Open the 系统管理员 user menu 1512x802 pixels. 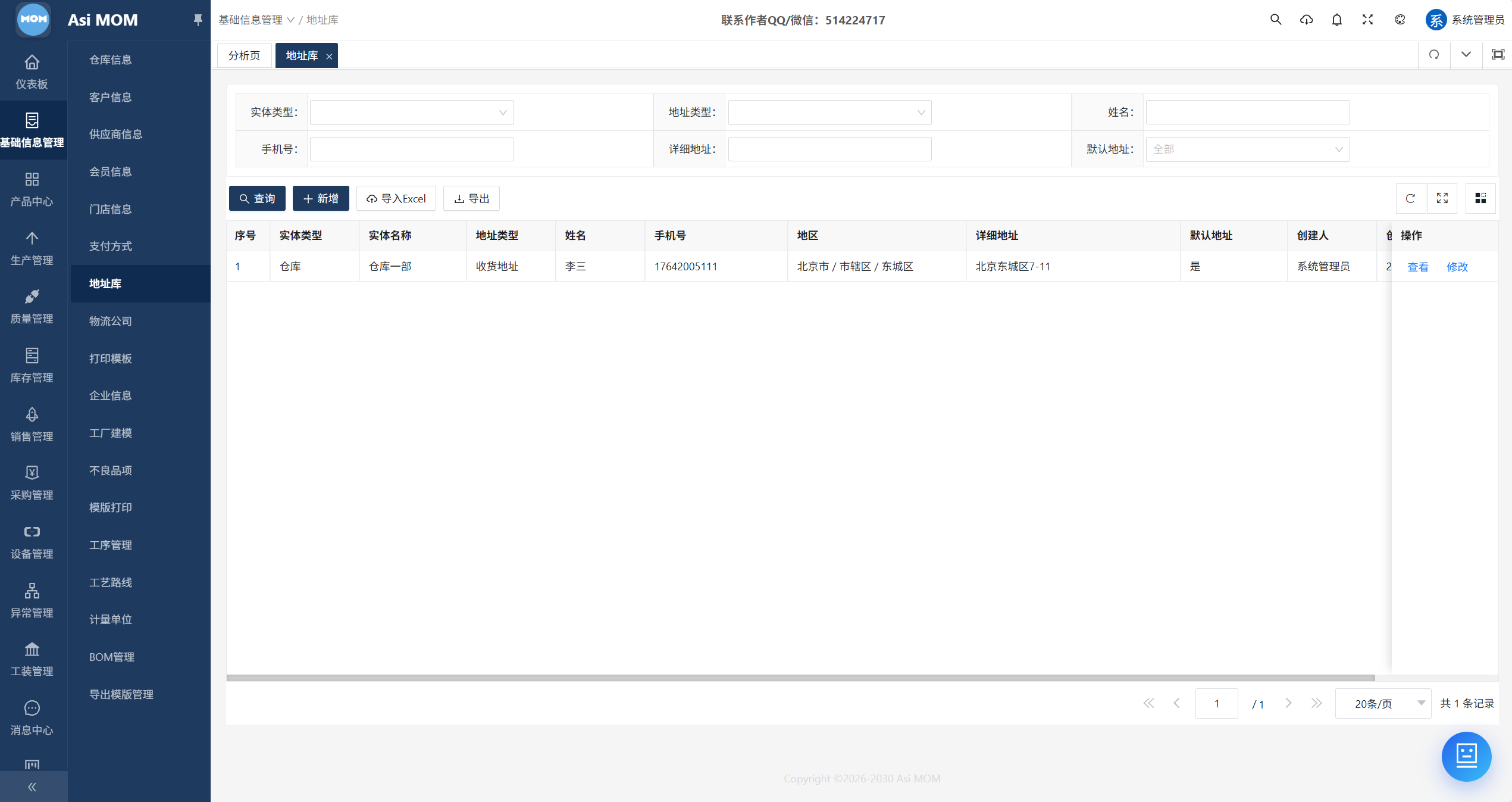point(1465,20)
